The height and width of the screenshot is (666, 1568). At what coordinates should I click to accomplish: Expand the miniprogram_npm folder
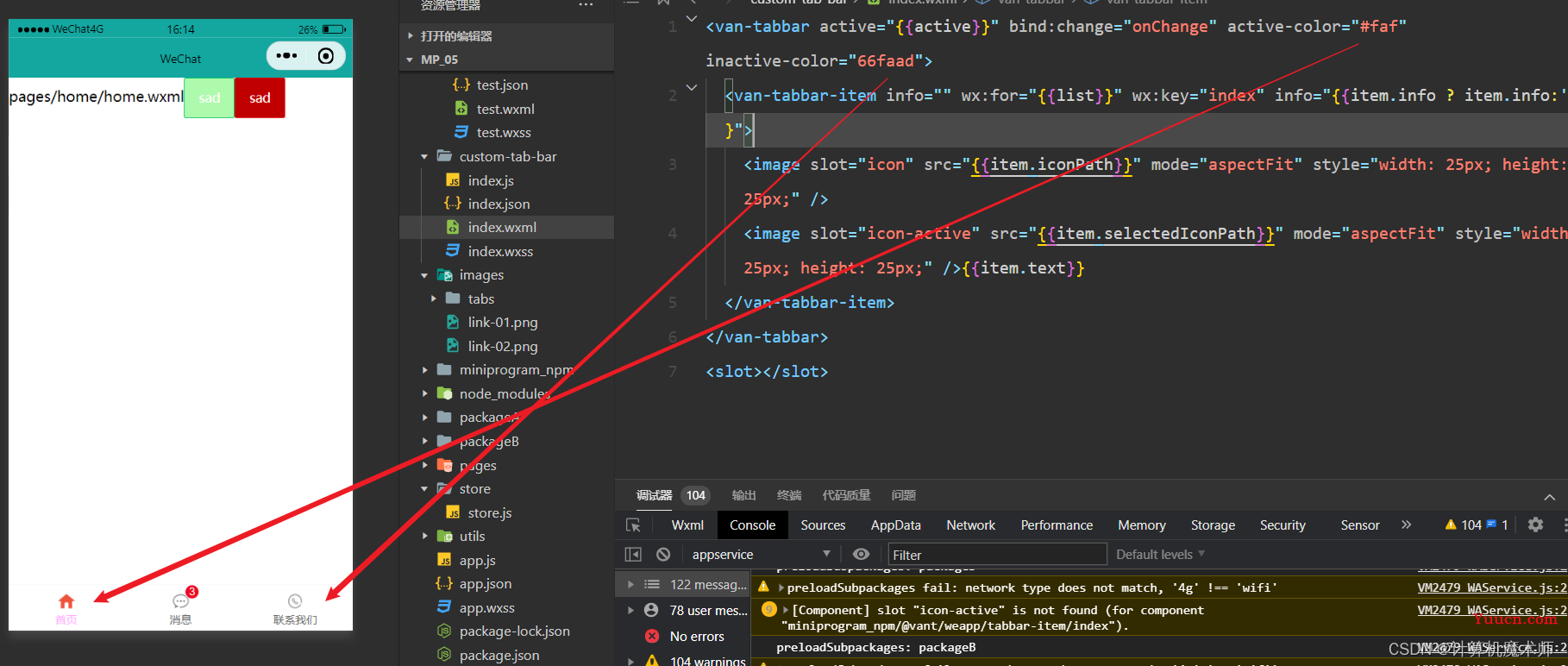(424, 370)
